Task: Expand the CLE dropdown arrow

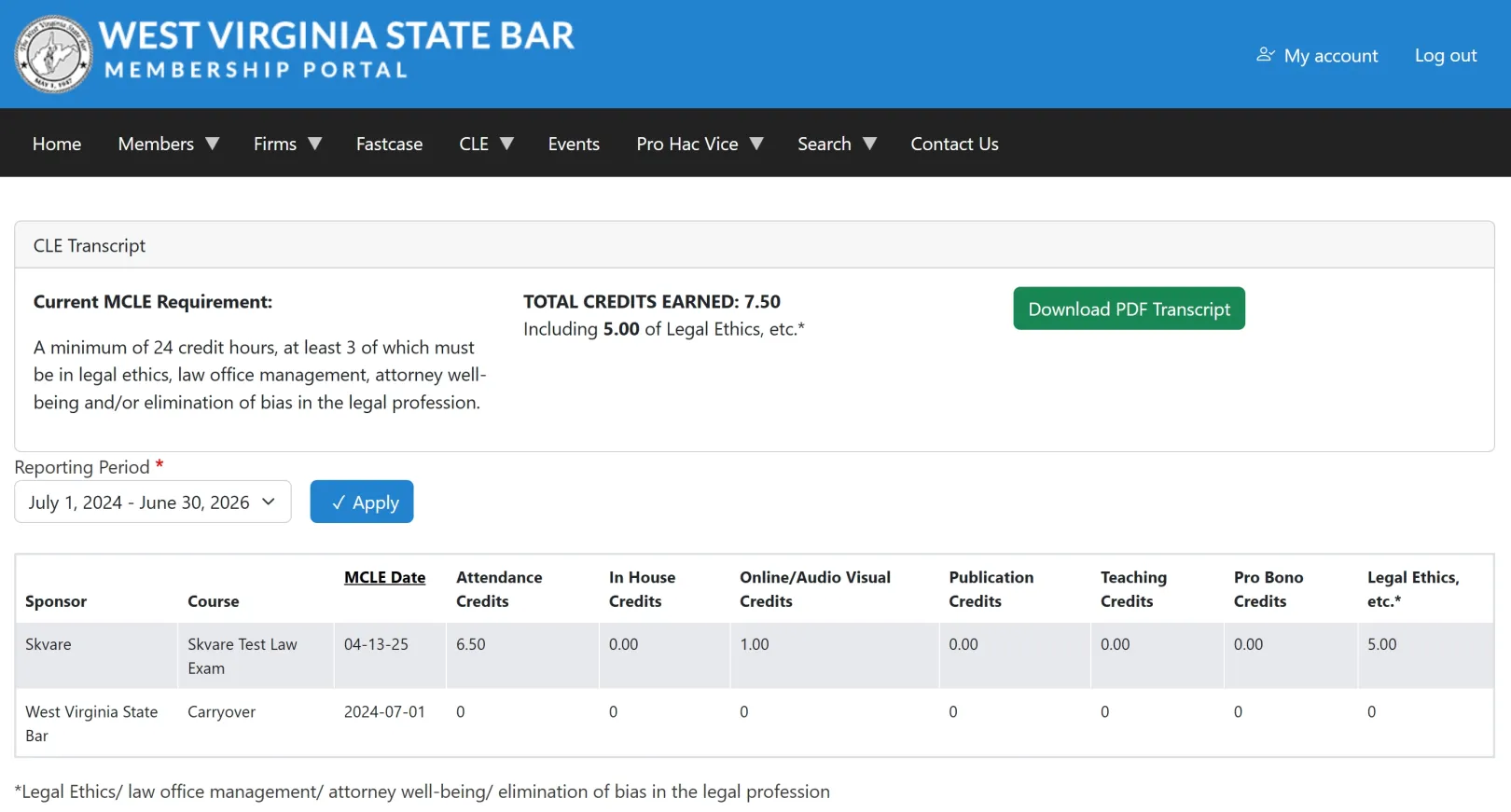Action: pos(507,144)
